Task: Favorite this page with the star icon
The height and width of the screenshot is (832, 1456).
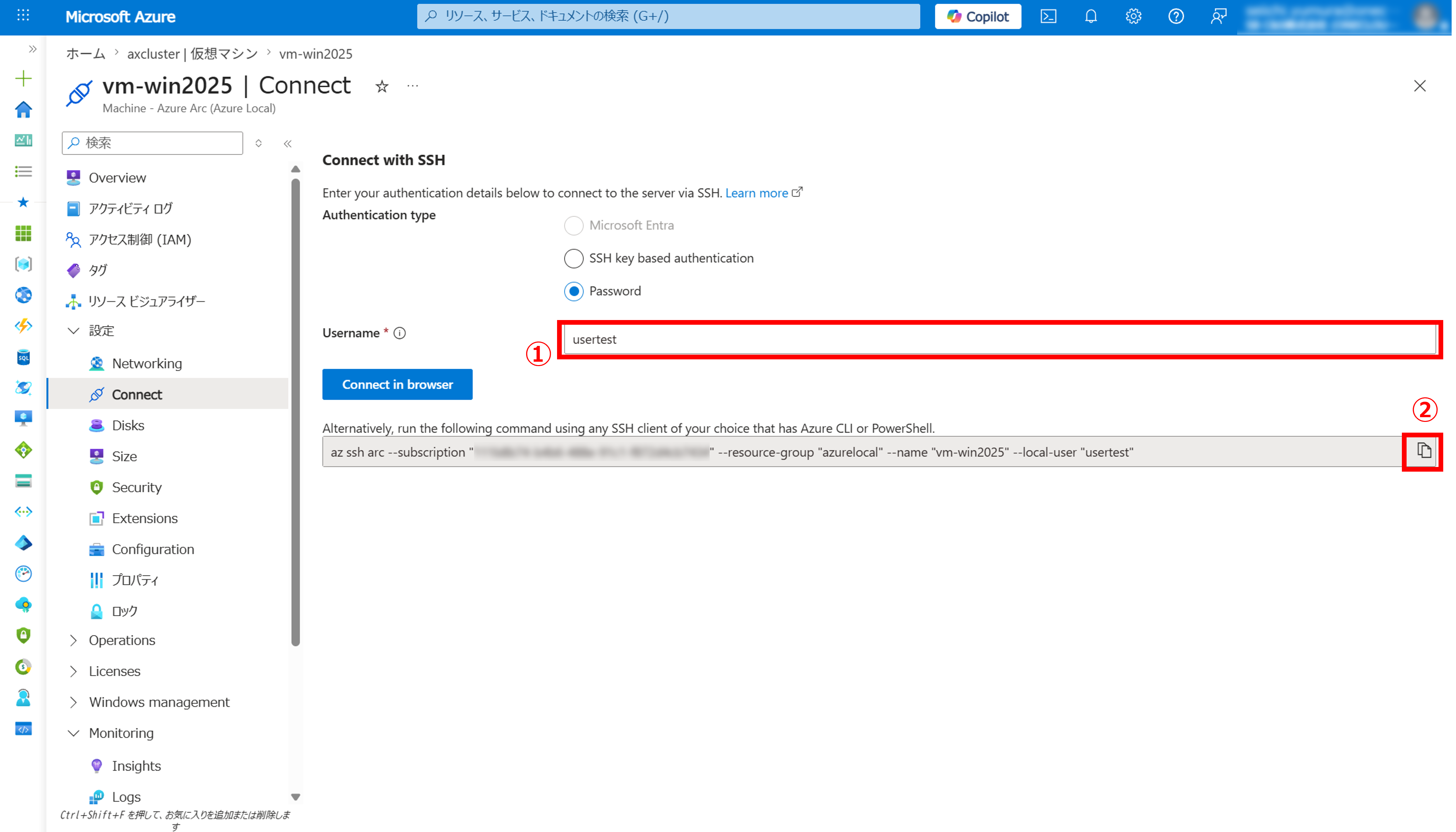Action: 382,86
